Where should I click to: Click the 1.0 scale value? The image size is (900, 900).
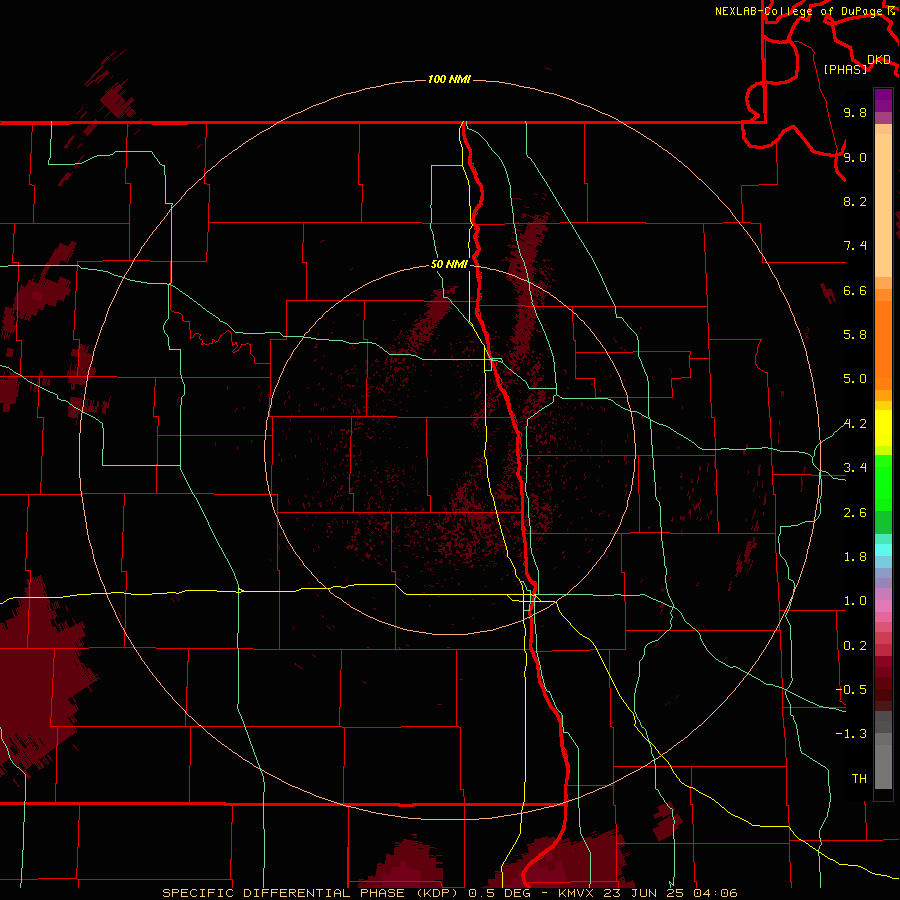pyautogui.click(x=855, y=601)
